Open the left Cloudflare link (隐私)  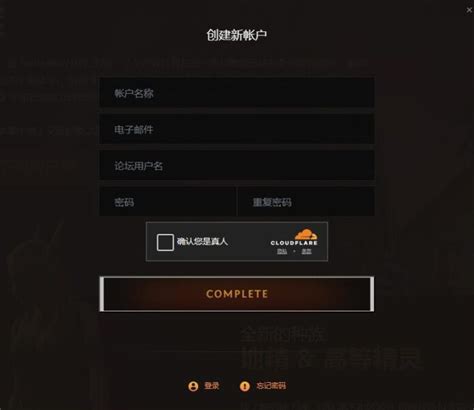(x=282, y=251)
